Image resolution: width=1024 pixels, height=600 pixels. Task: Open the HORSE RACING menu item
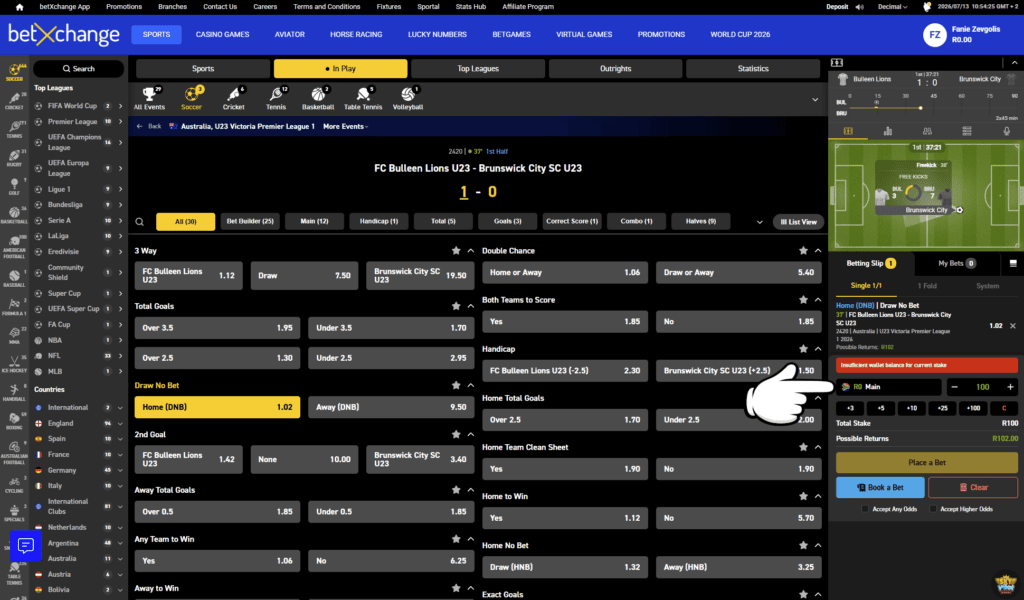(x=356, y=35)
